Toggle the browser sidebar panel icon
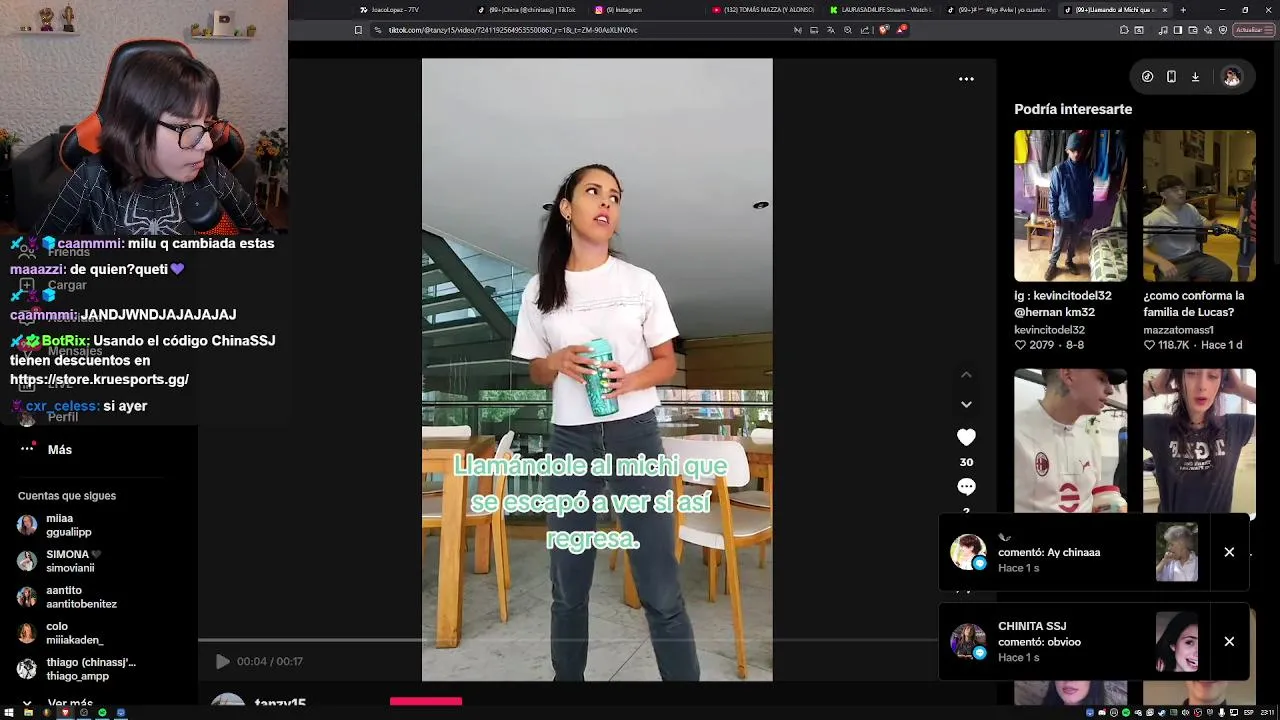1280x720 pixels. coord(1178,30)
